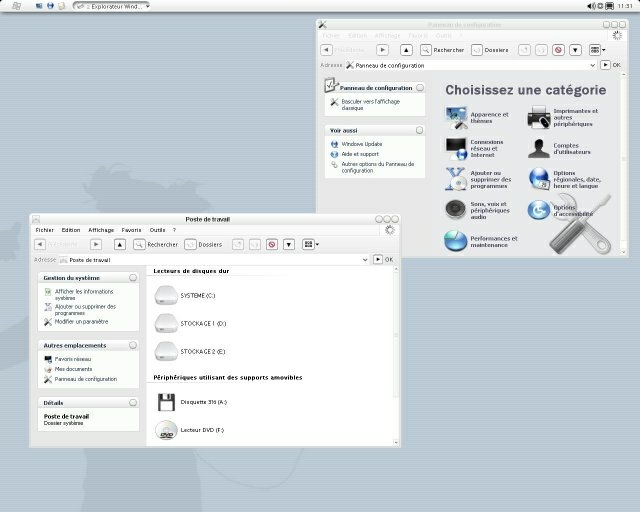Click scroll-down arrow in Poste de travail

pos(396,443)
